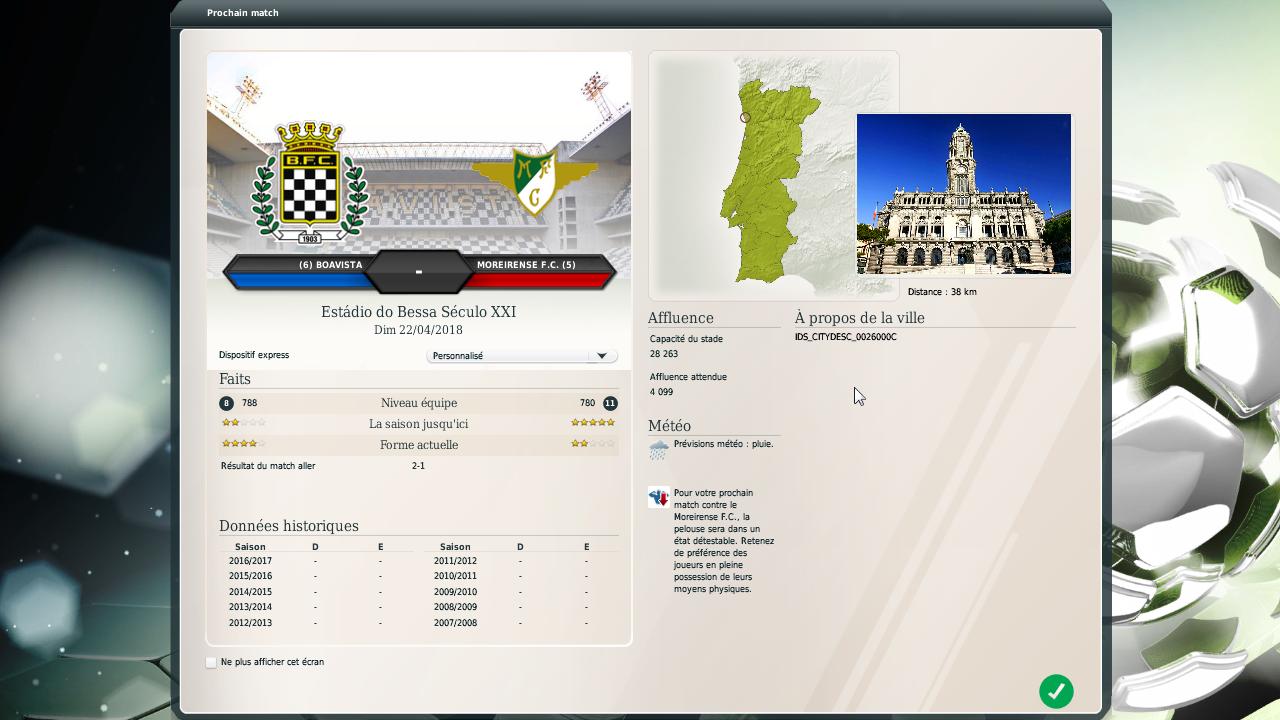Click Boavista's team level value 788
Viewport: 1280px width, 720px height.
[249, 403]
